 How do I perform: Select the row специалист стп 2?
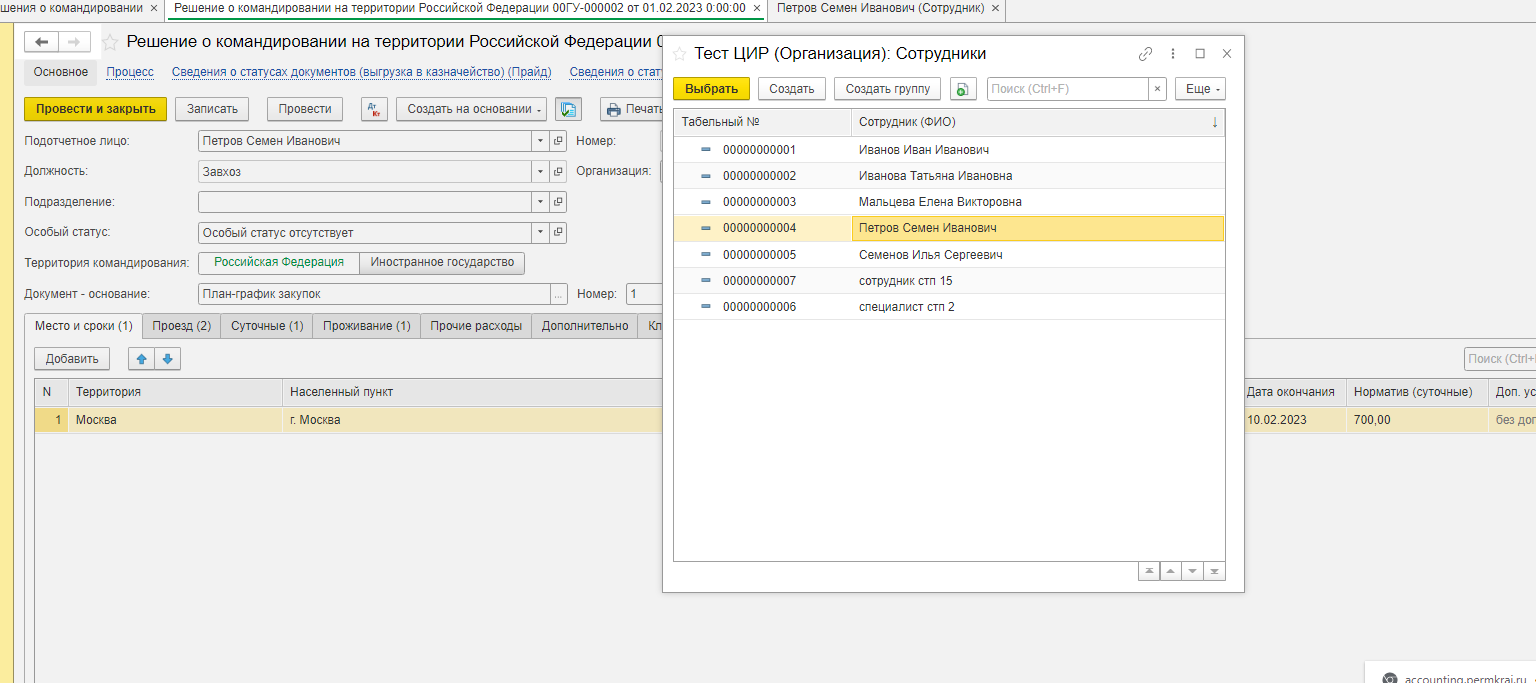point(949,307)
